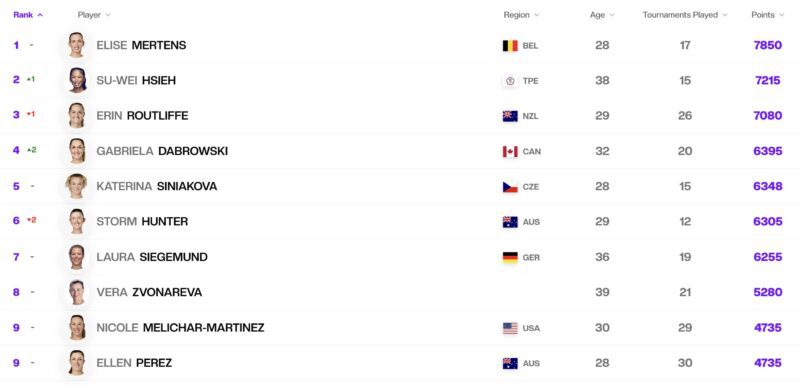Click Vera Zvonareva's player photo
The image size is (800, 386).
pos(77,292)
